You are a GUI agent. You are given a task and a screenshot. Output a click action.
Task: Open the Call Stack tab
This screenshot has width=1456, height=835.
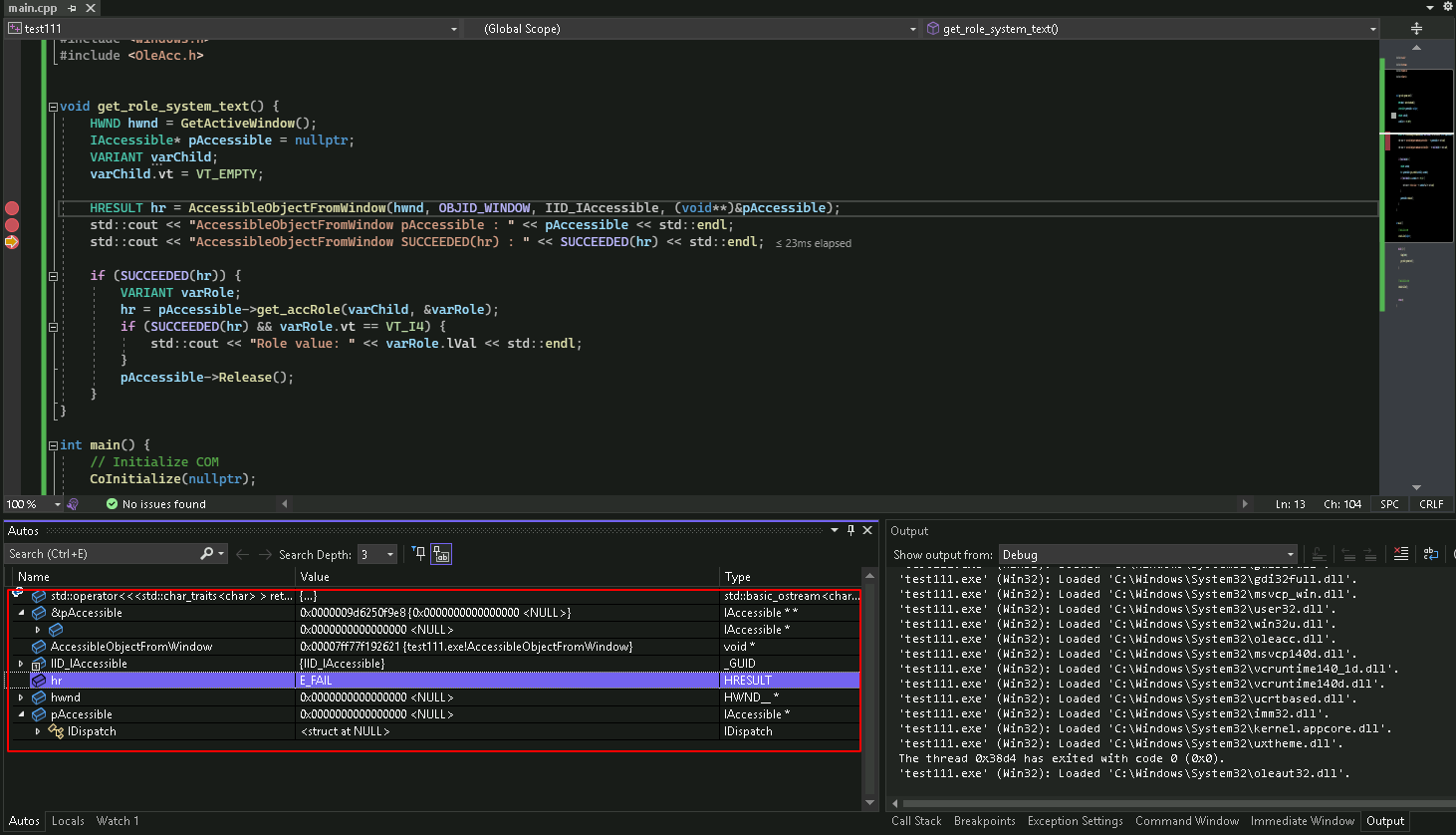(916, 821)
